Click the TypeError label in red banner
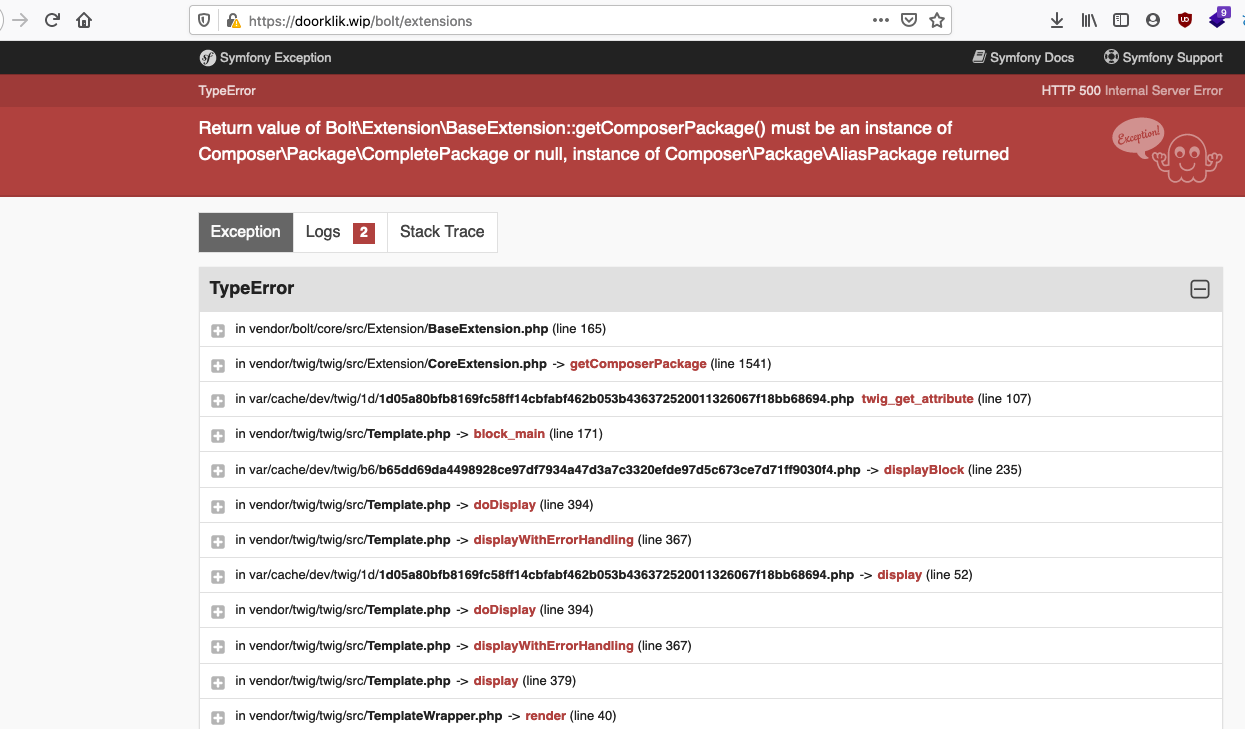The width and height of the screenshot is (1245, 729). pyautogui.click(x=227, y=91)
